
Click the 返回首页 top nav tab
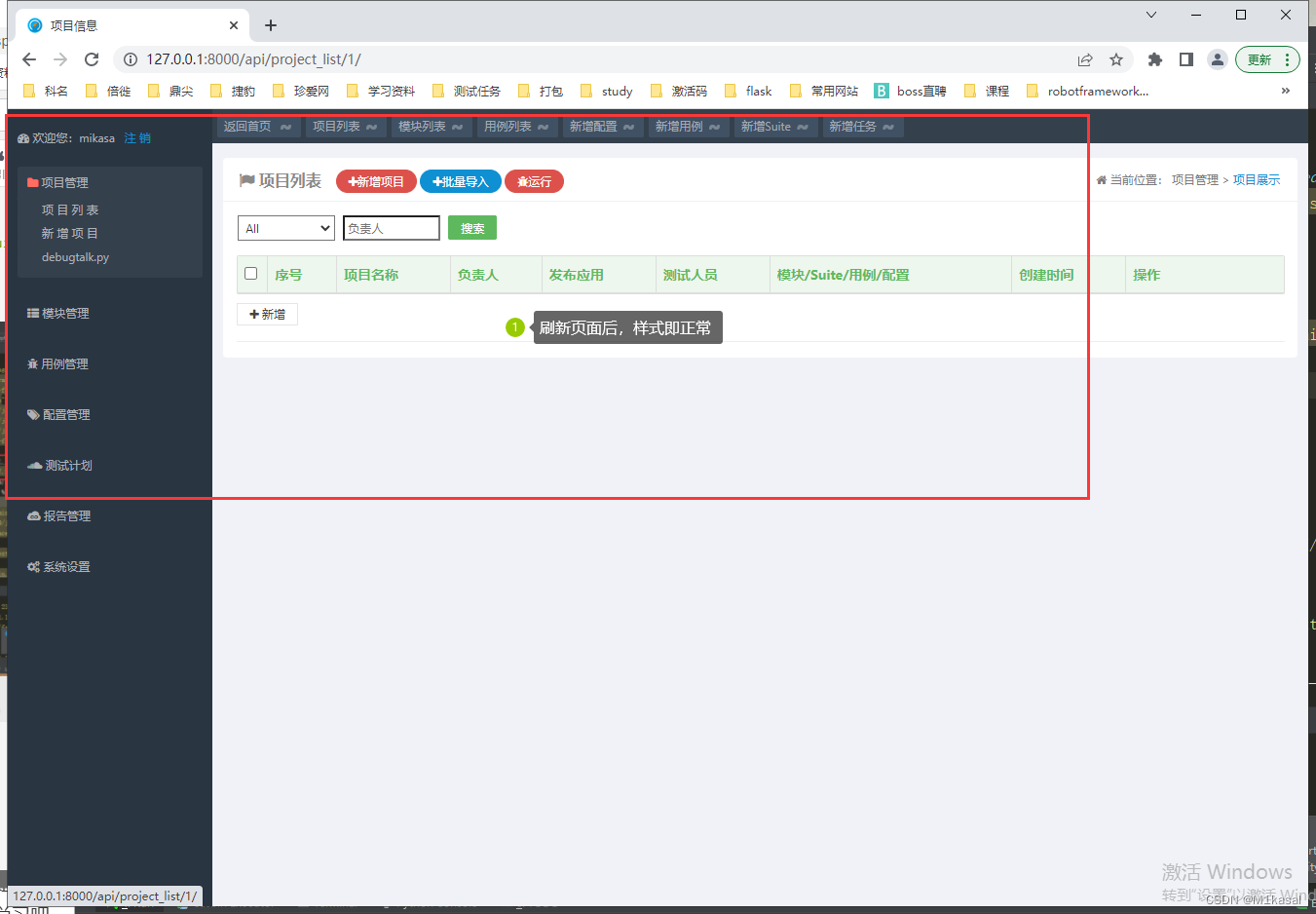coord(258,127)
